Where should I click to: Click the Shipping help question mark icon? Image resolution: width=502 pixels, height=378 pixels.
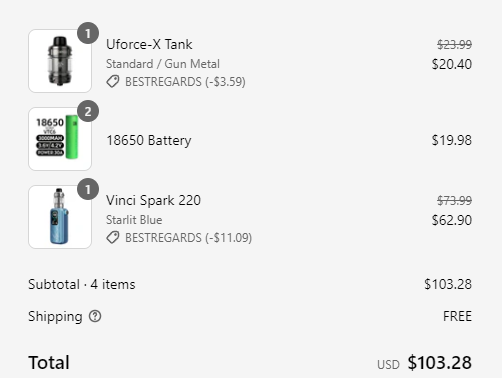click(95, 316)
